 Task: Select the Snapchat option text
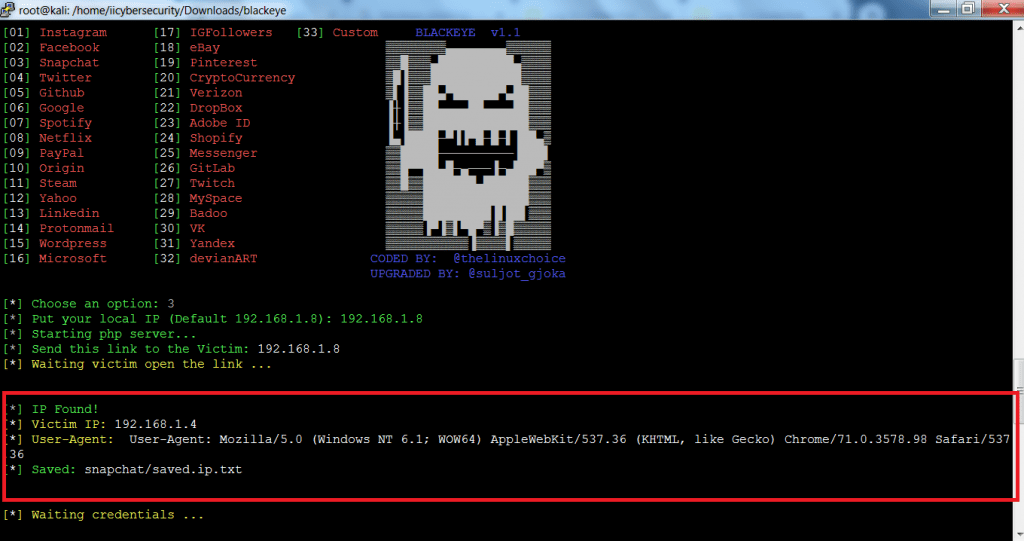(x=69, y=62)
